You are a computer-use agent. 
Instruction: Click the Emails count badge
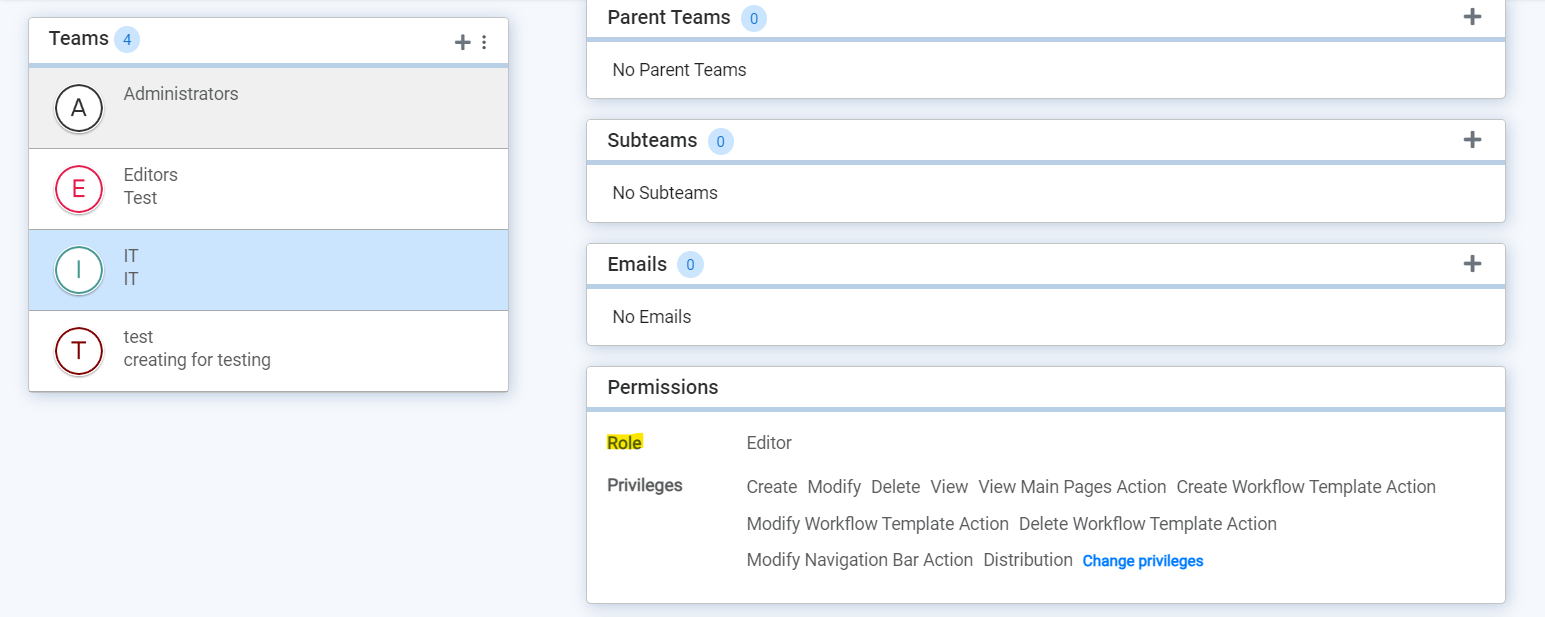(x=690, y=265)
